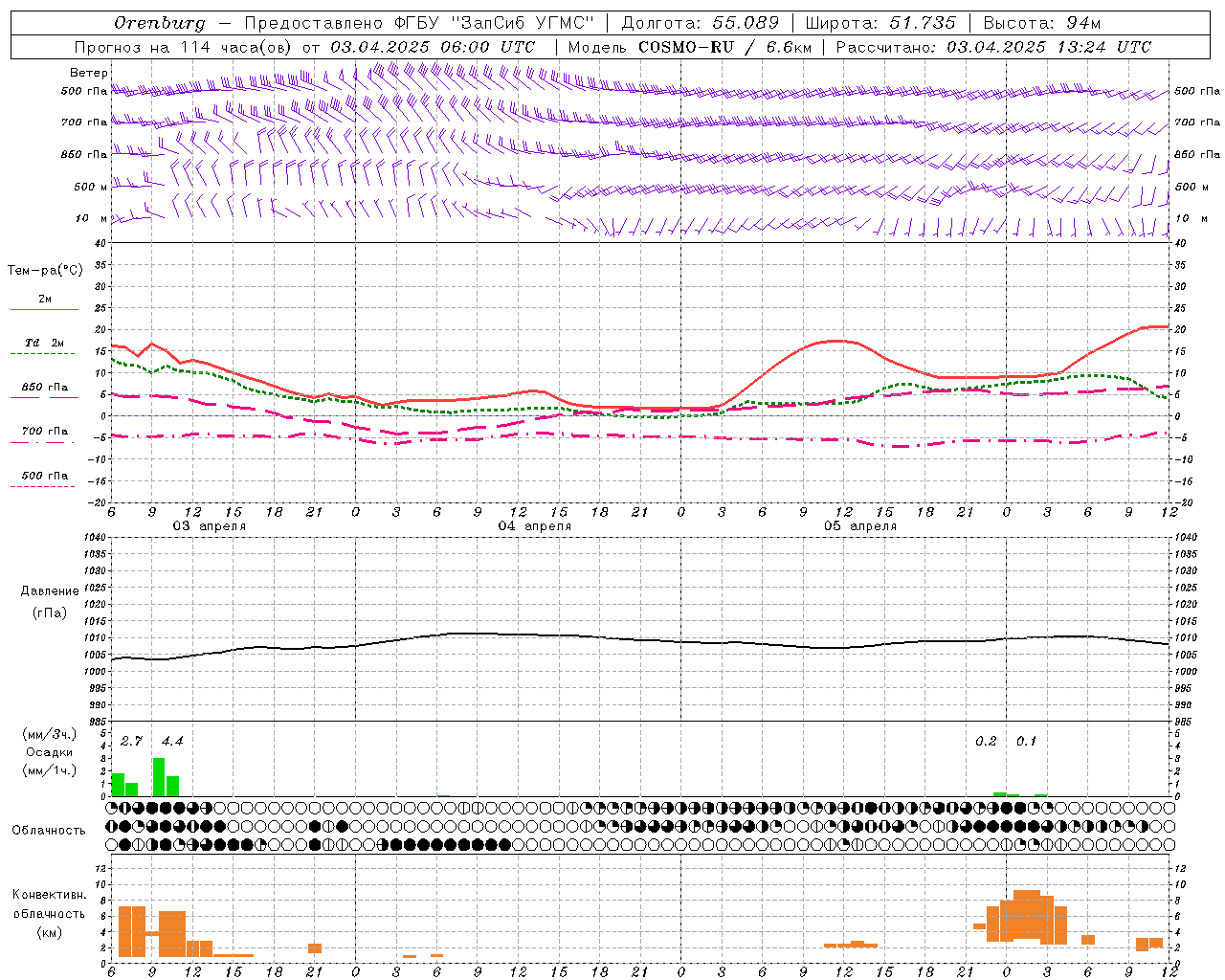
Task: Click the "Ветер" wind panel label
Action: pos(89,73)
